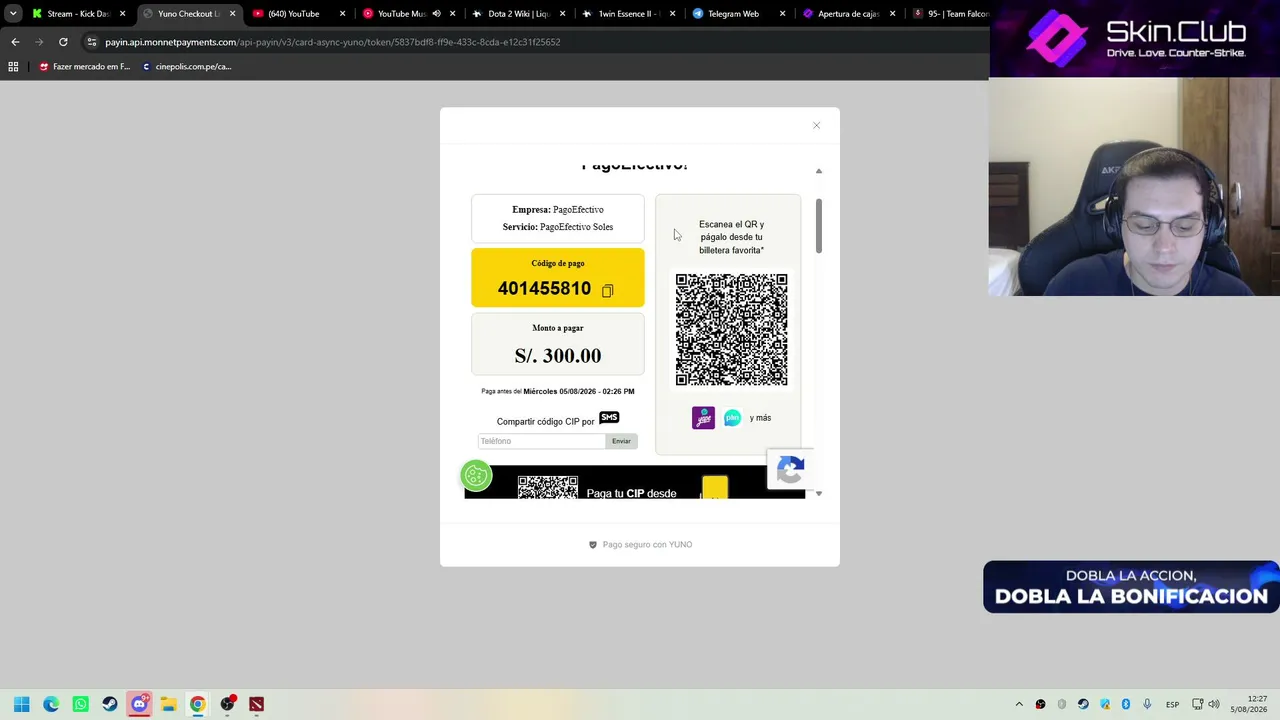Close the (640) YouTube tab

tap(342, 14)
